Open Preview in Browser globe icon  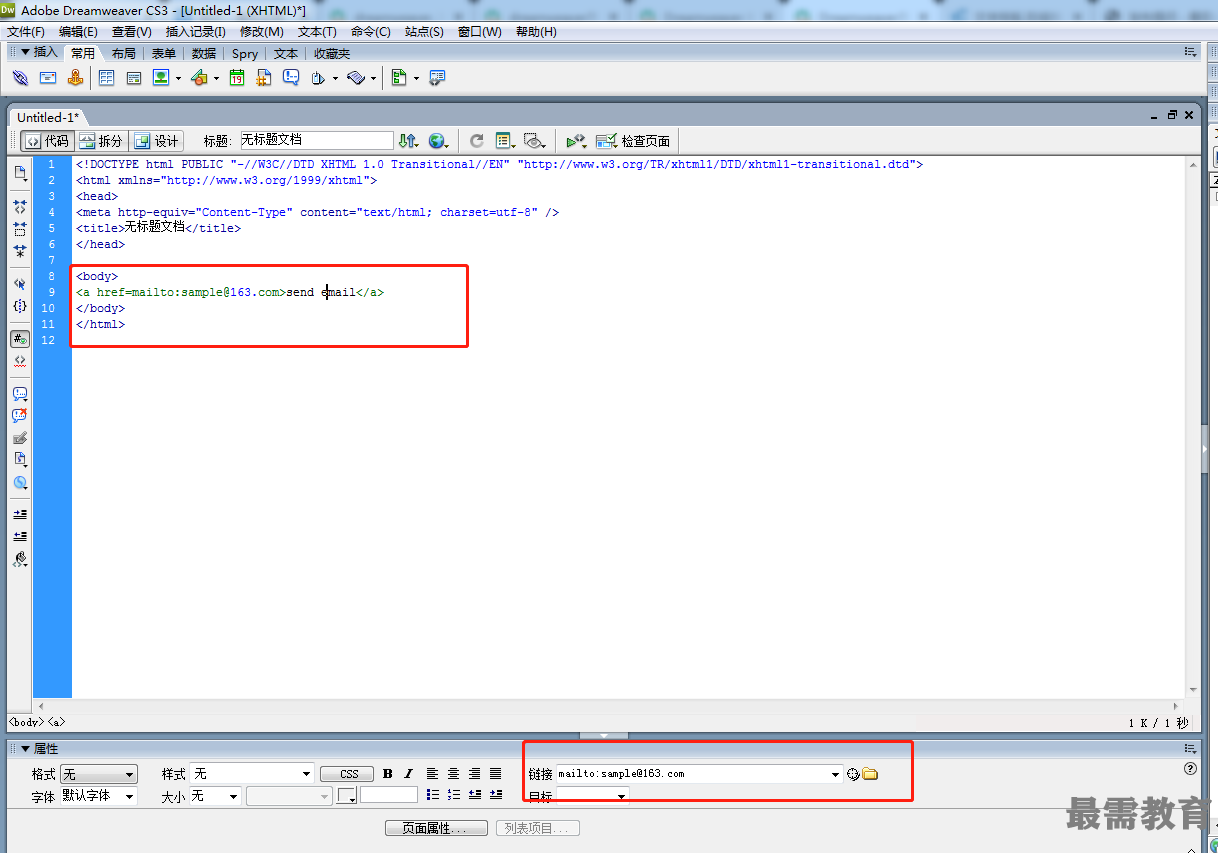(x=437, y=141)
